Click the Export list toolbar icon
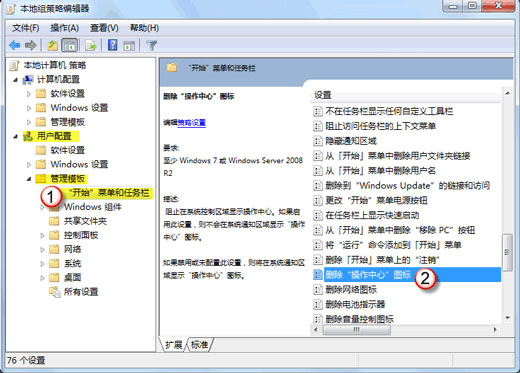 91,45
